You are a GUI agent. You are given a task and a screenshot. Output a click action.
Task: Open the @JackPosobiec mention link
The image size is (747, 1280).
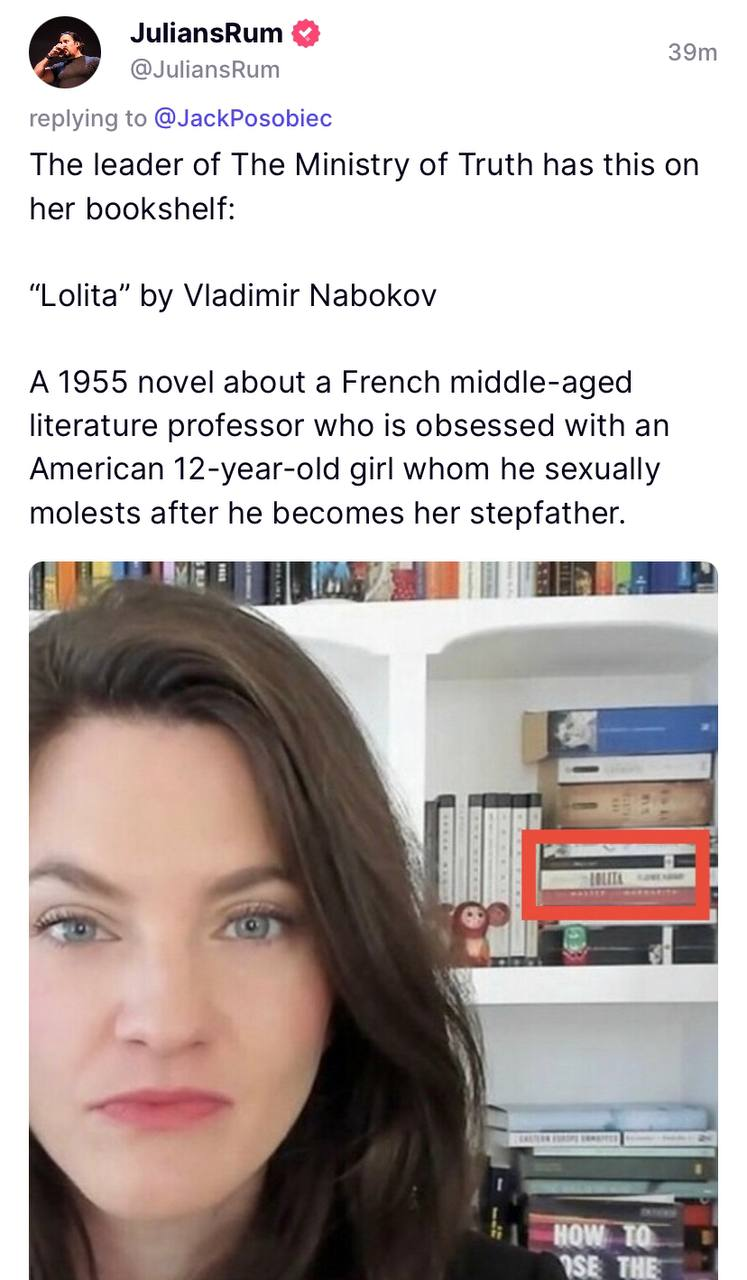(242, 118)
